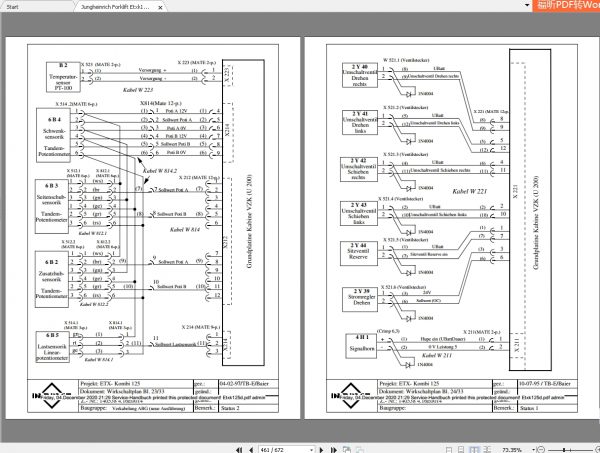600x453 pixels.
Task: Click left page Projekt: ETX- Kombi 125 text
Action: tap(110, 383)
